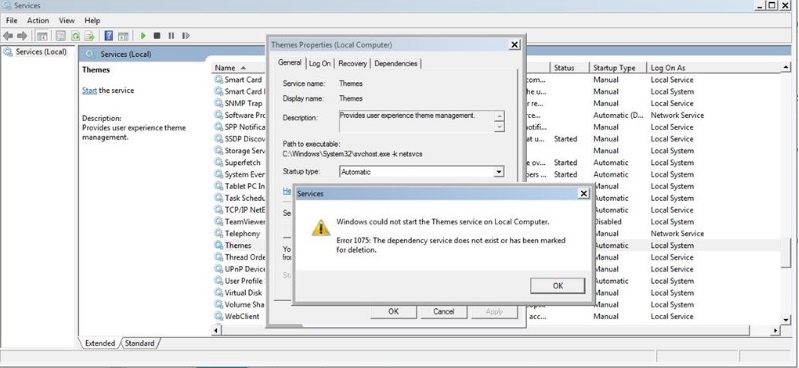Select the Themes row in services list
Viewport: 799px width, 368px height.
click(x=497, y=245)
